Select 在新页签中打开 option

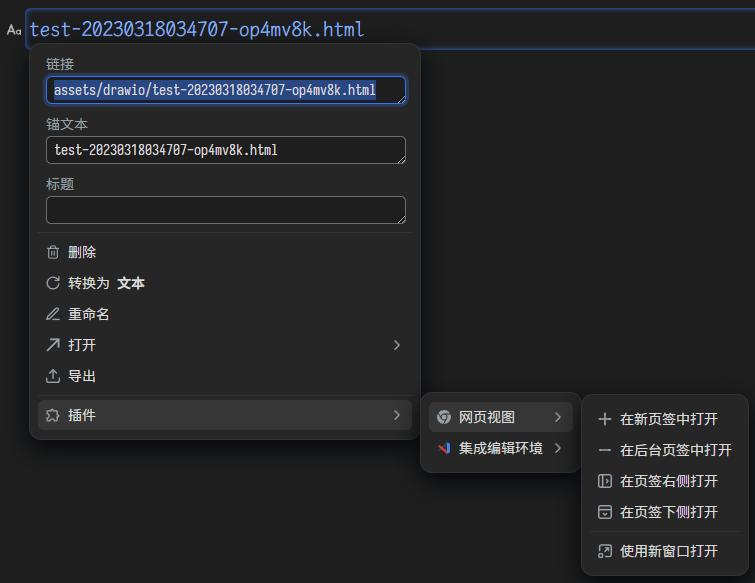[x=665, y=419]
